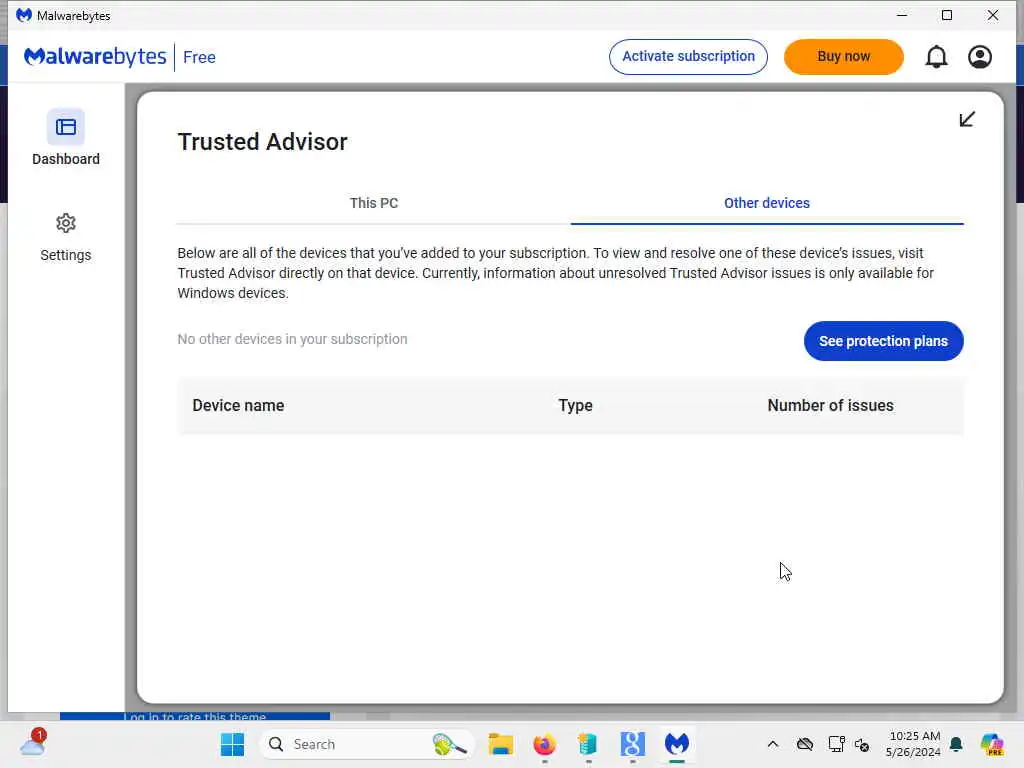1024x768 pixels.
Task: Open weather widget on taskbar
Action: tap(33, 744)
